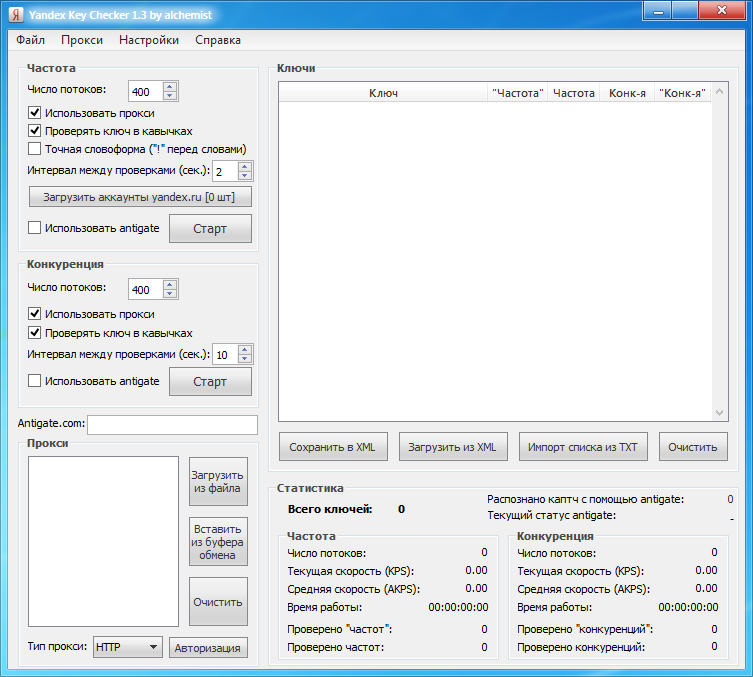Click the Всего ключей label
This screenshot has height=677, width=753.
[330, 509]
